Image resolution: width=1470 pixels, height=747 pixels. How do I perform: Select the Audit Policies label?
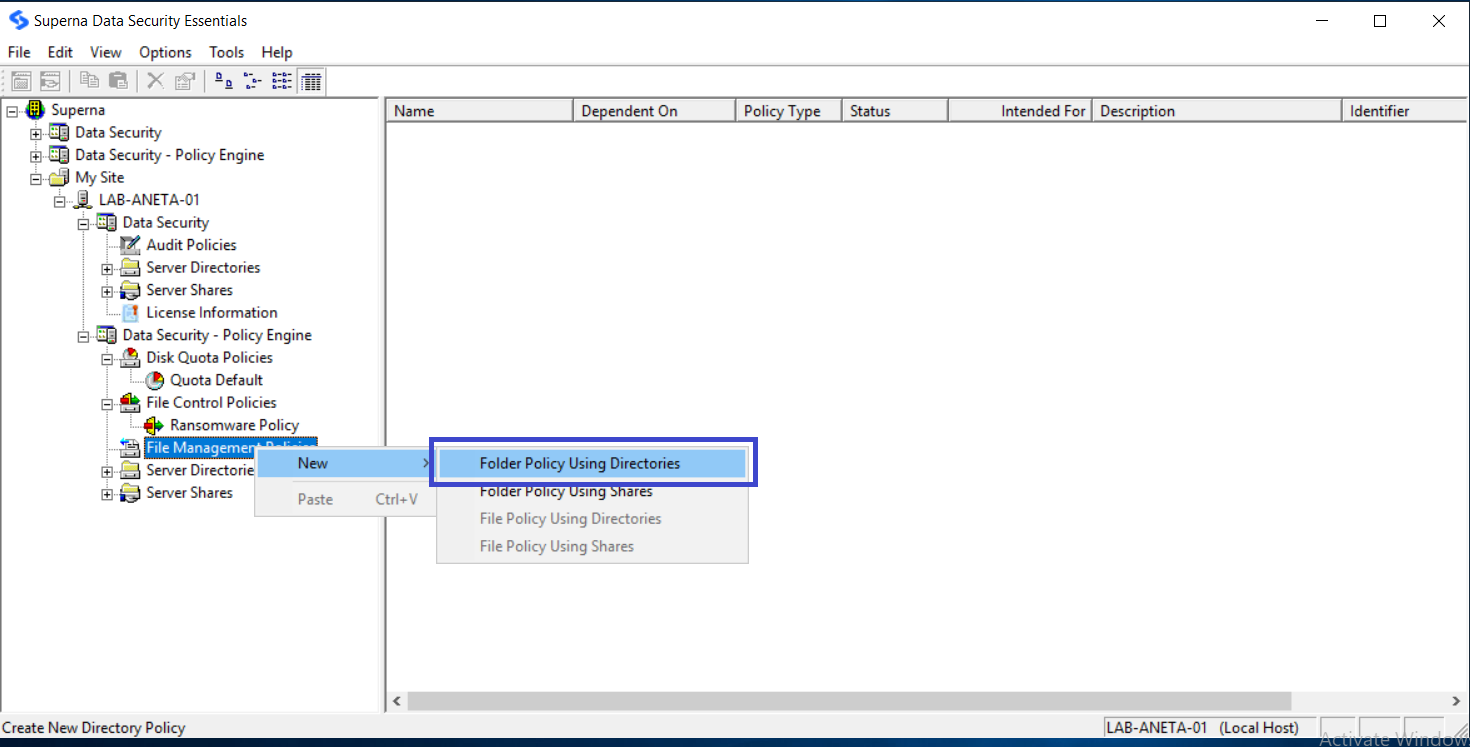(x=191, y=245)
